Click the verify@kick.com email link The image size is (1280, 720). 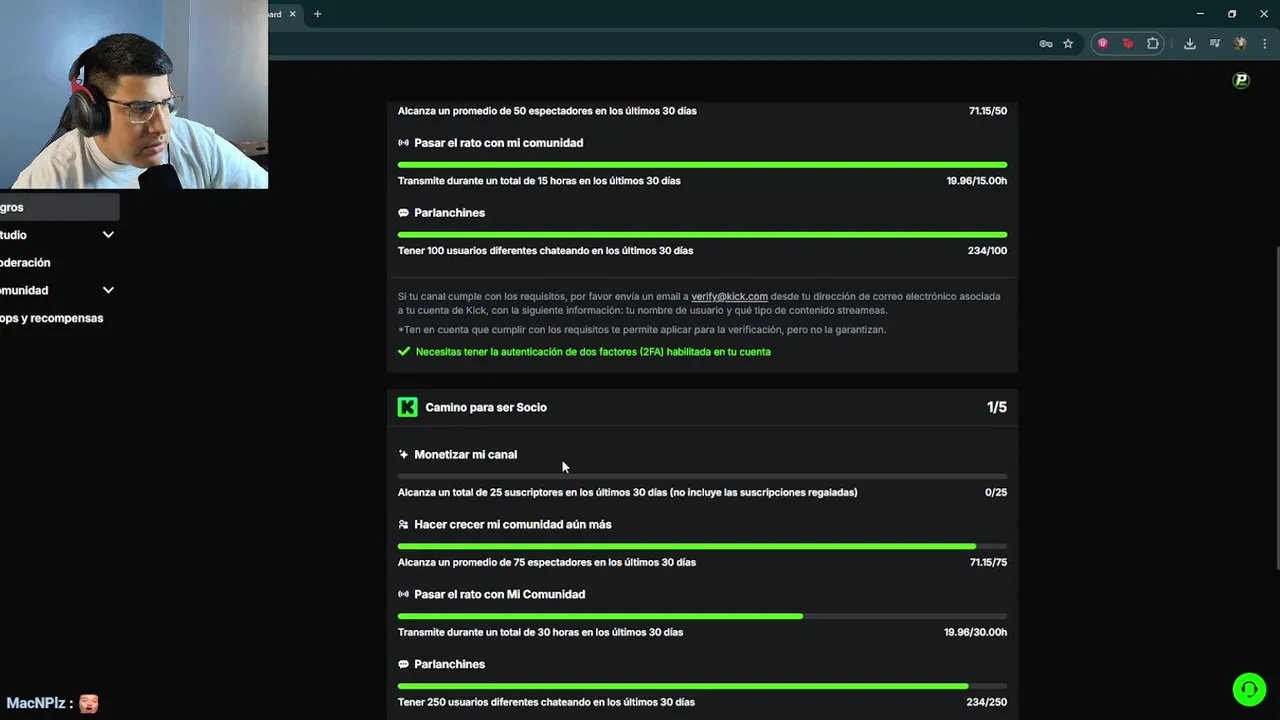pos(729,296)
